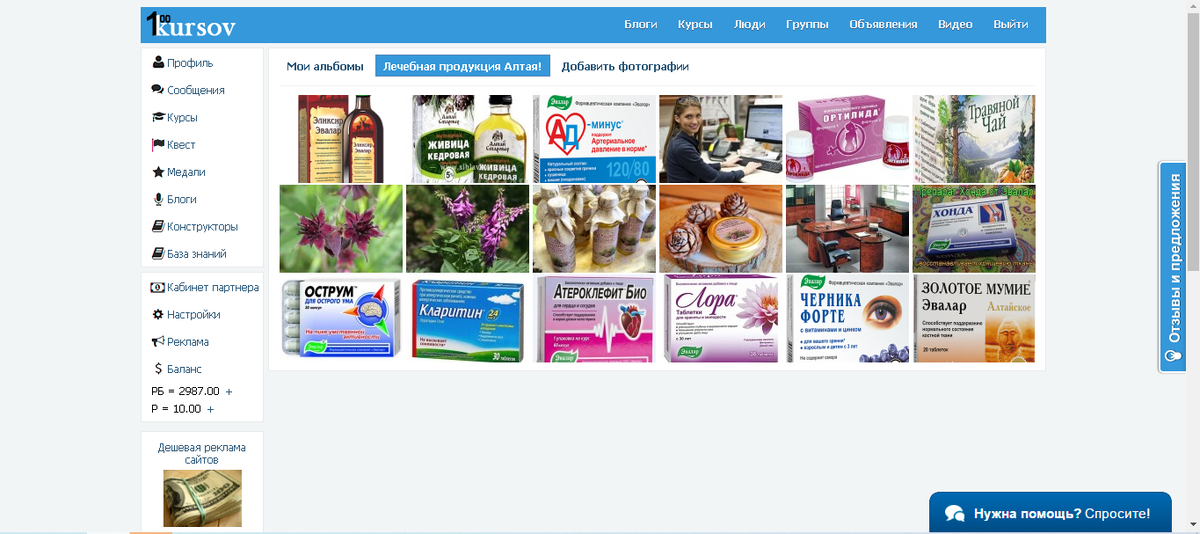
Task: Open Конструкторы link in sidebar
Action: tap(203, 227)
